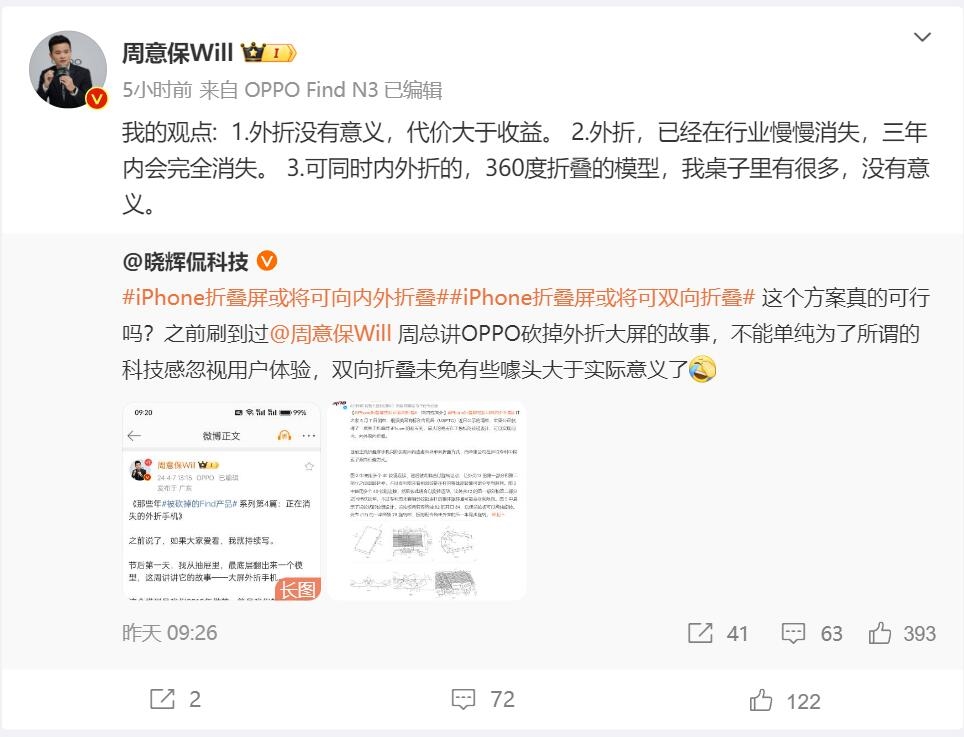Click the @周意保Will mention in quoted post
Image resolution: width=964 pixels, height=737 pixels.
[331, 334]
